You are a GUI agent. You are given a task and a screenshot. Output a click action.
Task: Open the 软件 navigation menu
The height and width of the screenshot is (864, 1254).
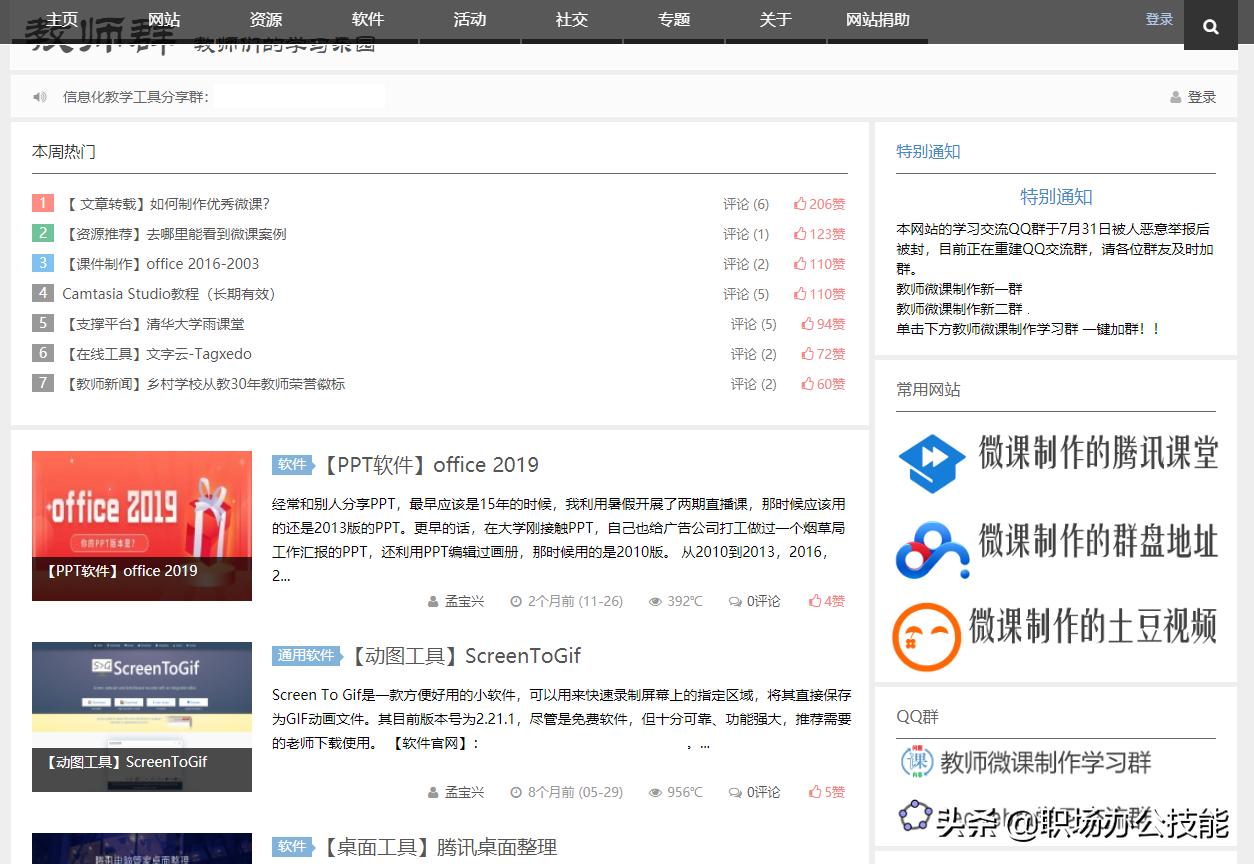coord(367,18)
